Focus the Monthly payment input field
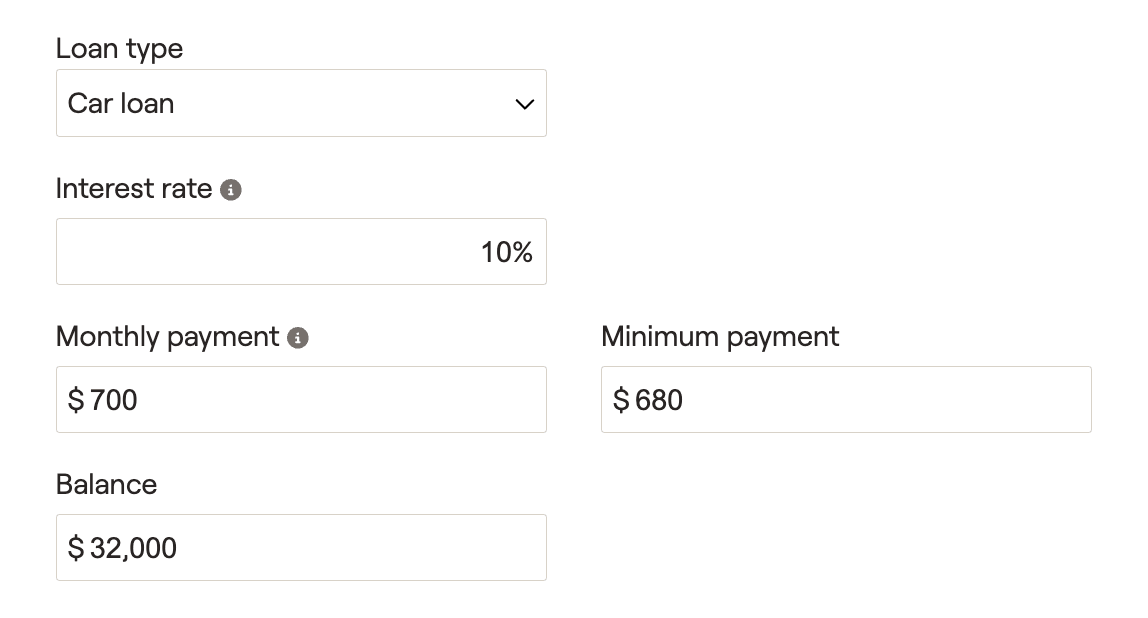Image resolution: width=1148 pixels, height=618 pixels. (301, 399)
